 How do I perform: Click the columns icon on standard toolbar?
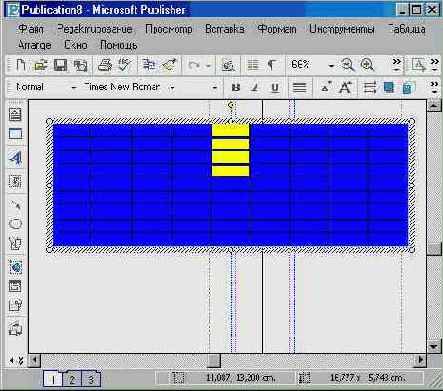(x=253, y=65)
